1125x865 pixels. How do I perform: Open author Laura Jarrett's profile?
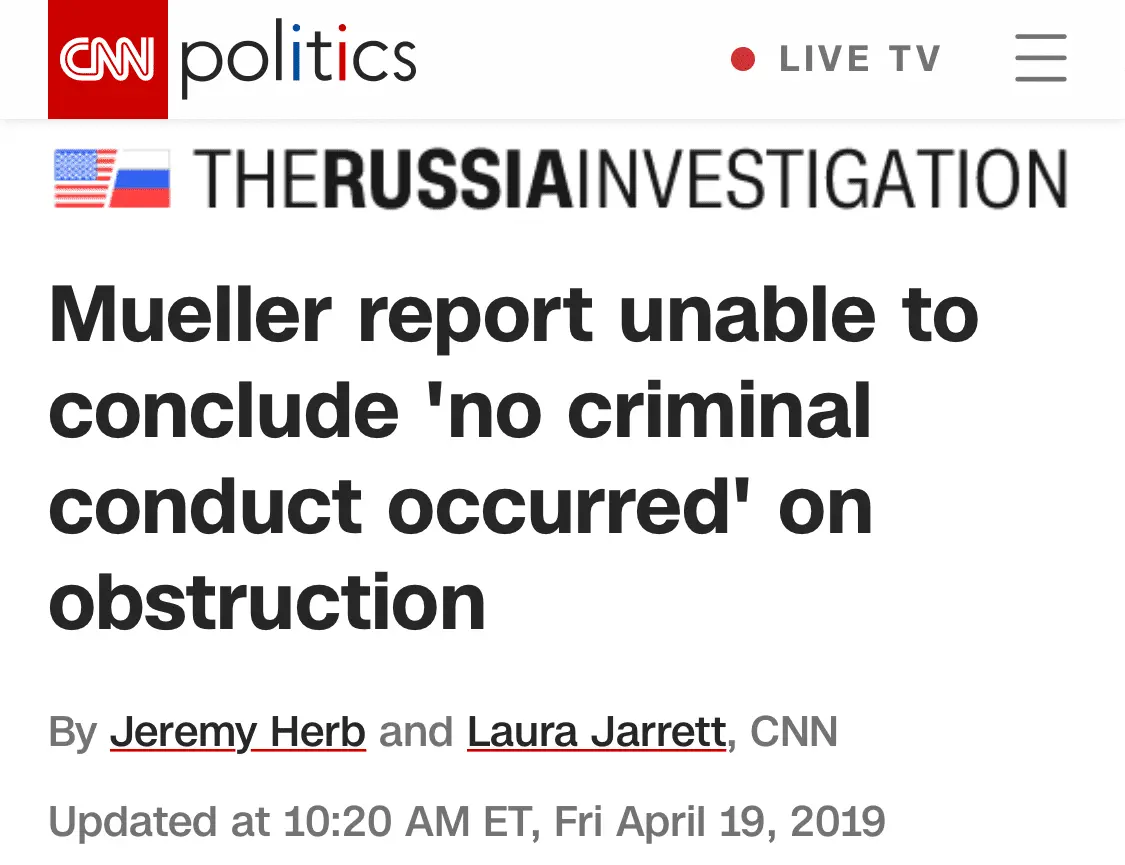click(596, 732)
